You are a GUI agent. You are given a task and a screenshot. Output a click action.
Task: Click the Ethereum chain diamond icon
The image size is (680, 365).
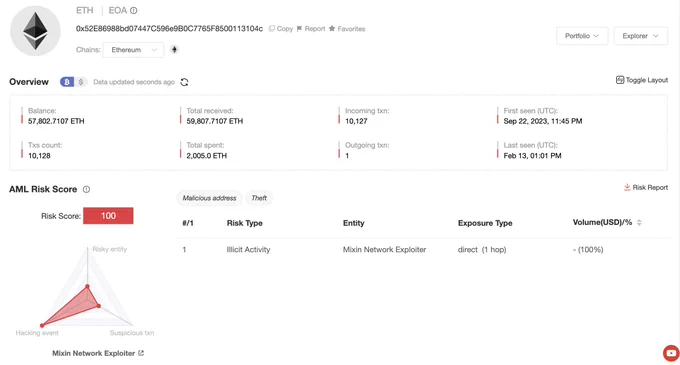[174, 49]
